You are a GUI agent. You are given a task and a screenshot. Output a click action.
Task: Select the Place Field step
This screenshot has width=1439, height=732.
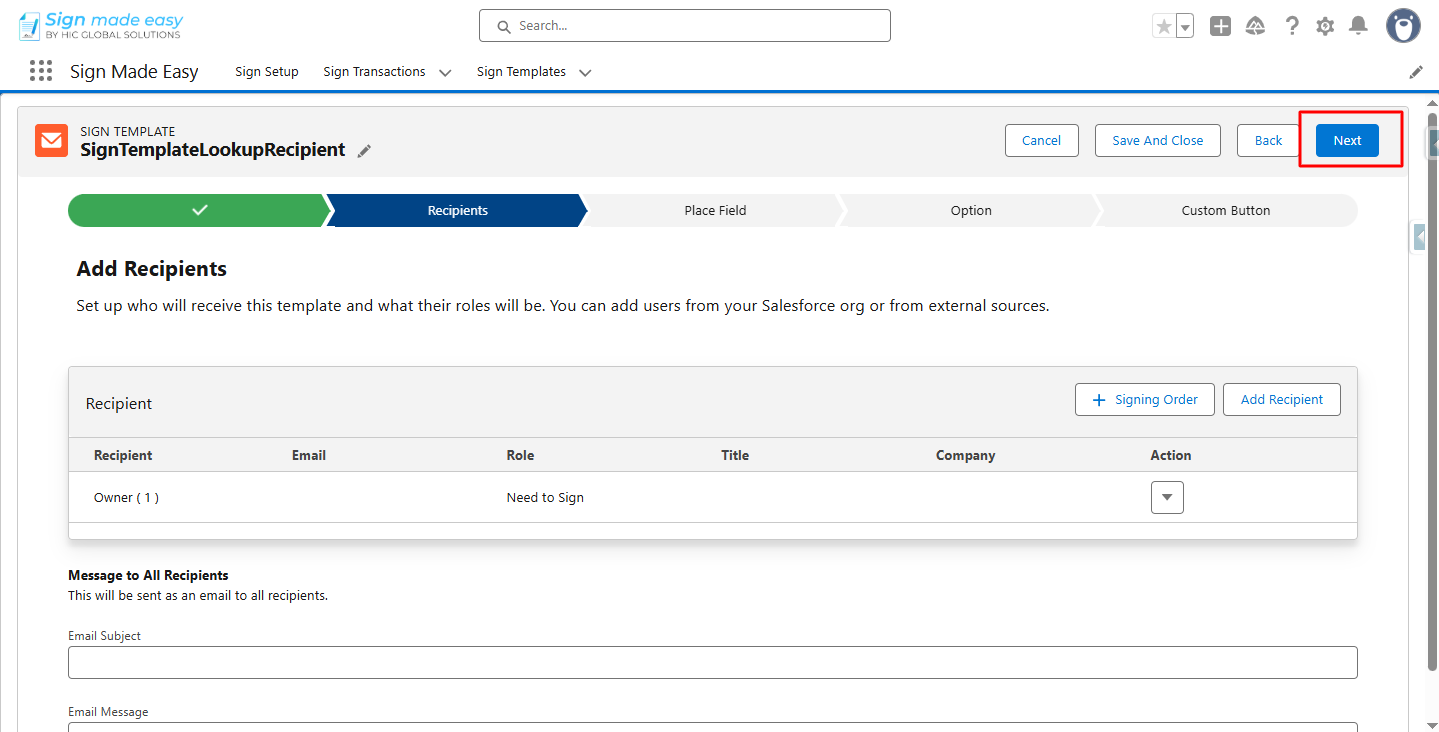715,211
